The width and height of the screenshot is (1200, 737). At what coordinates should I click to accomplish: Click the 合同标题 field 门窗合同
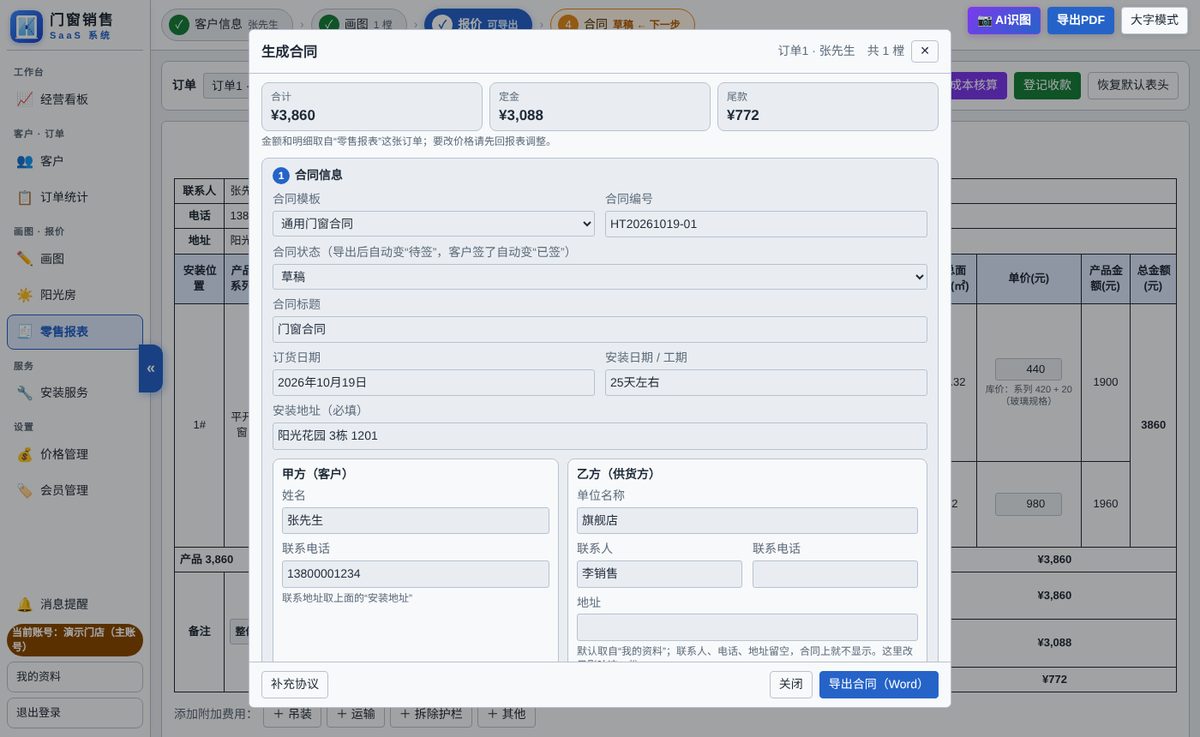click(x=600, y=330)
